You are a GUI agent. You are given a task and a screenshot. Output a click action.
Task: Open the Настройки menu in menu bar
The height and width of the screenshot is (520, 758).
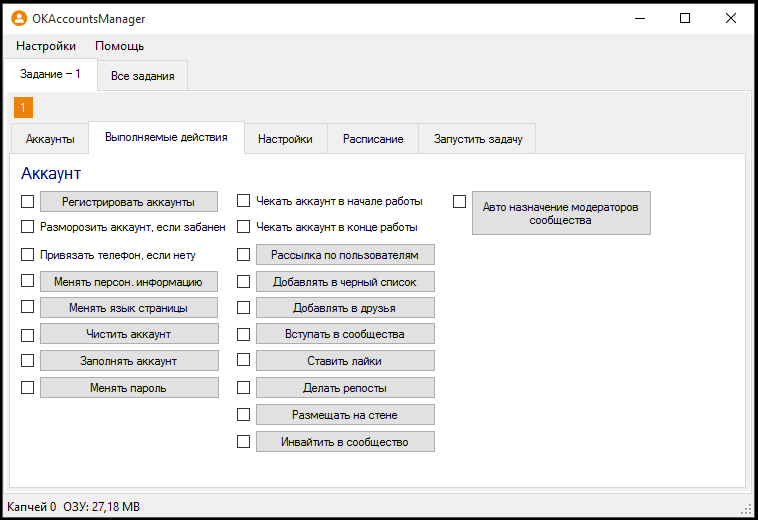click(x=46, y=46)
